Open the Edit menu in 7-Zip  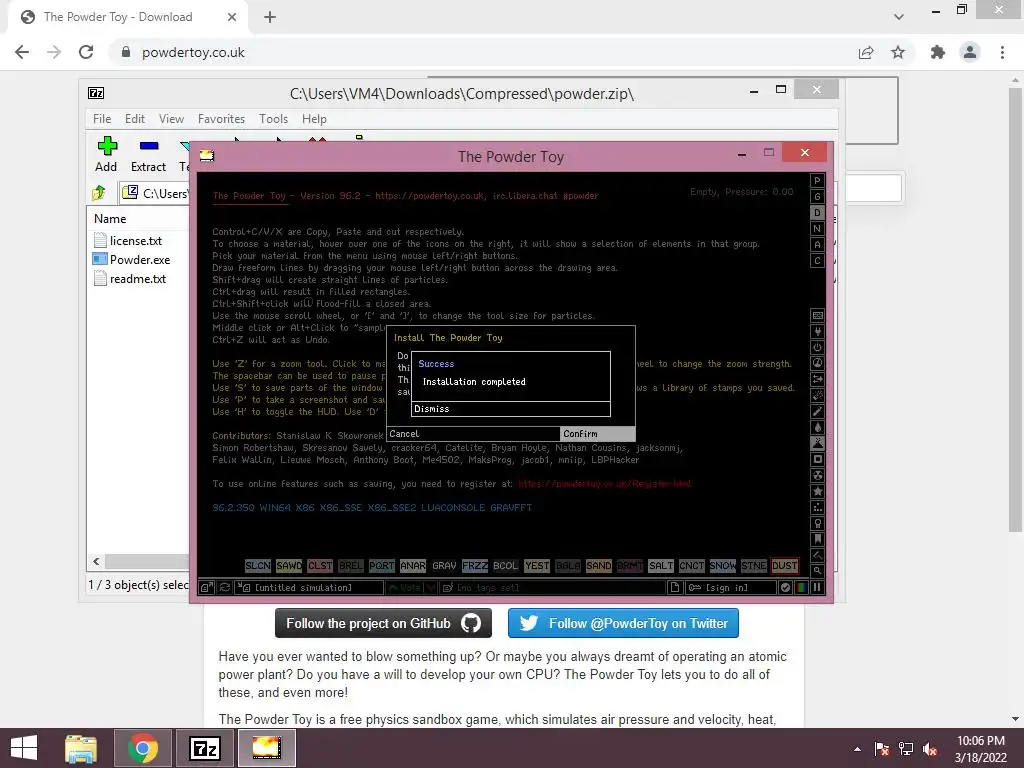click(x=135, y=119)
